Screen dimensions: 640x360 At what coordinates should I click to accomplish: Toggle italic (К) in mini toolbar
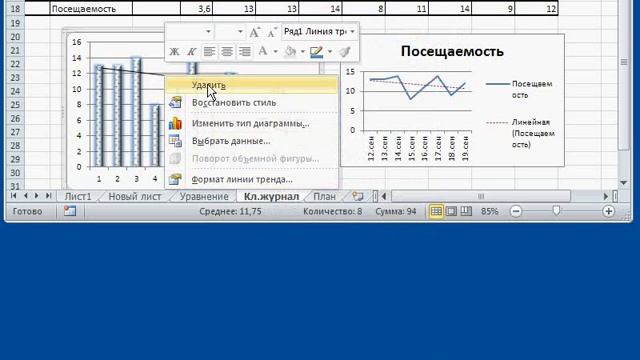[191, 52]
